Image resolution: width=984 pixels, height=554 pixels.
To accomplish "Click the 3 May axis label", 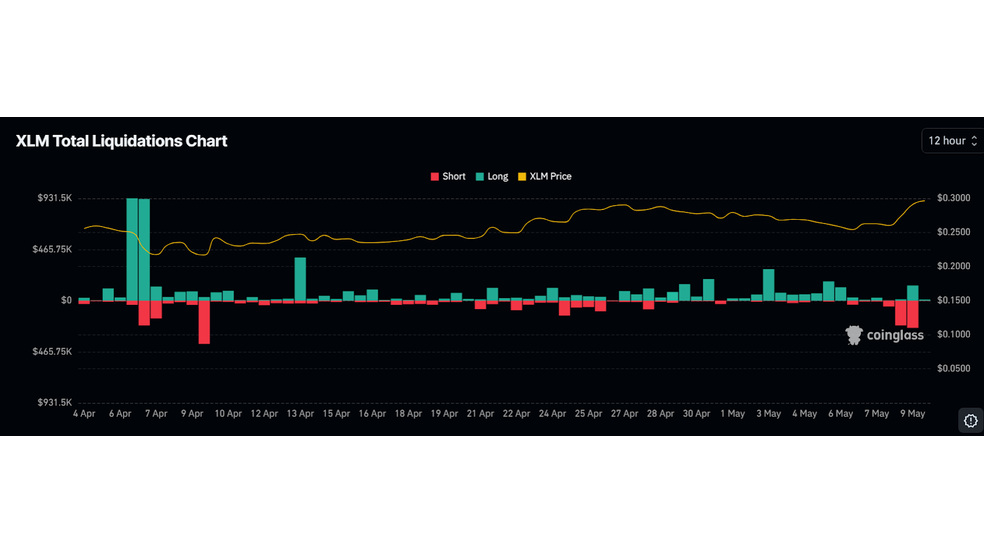I will tap(769, 413).
